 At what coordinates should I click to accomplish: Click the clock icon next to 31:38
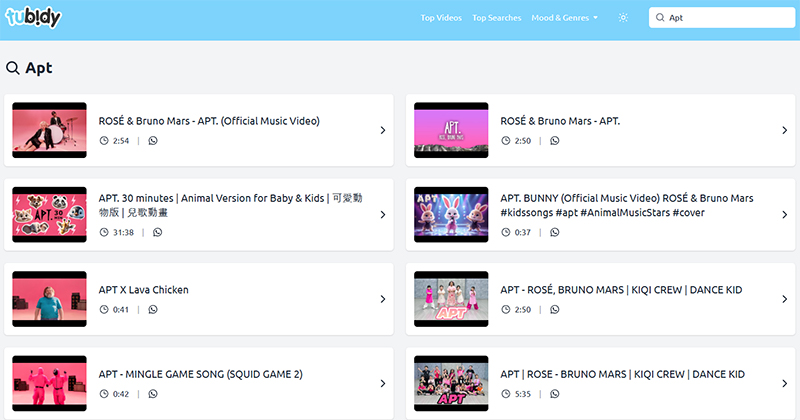104,233
